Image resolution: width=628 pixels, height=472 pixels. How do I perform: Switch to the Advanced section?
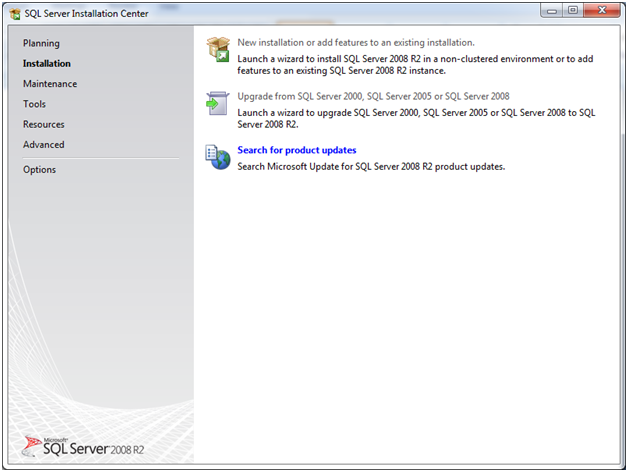coord(44,144)
